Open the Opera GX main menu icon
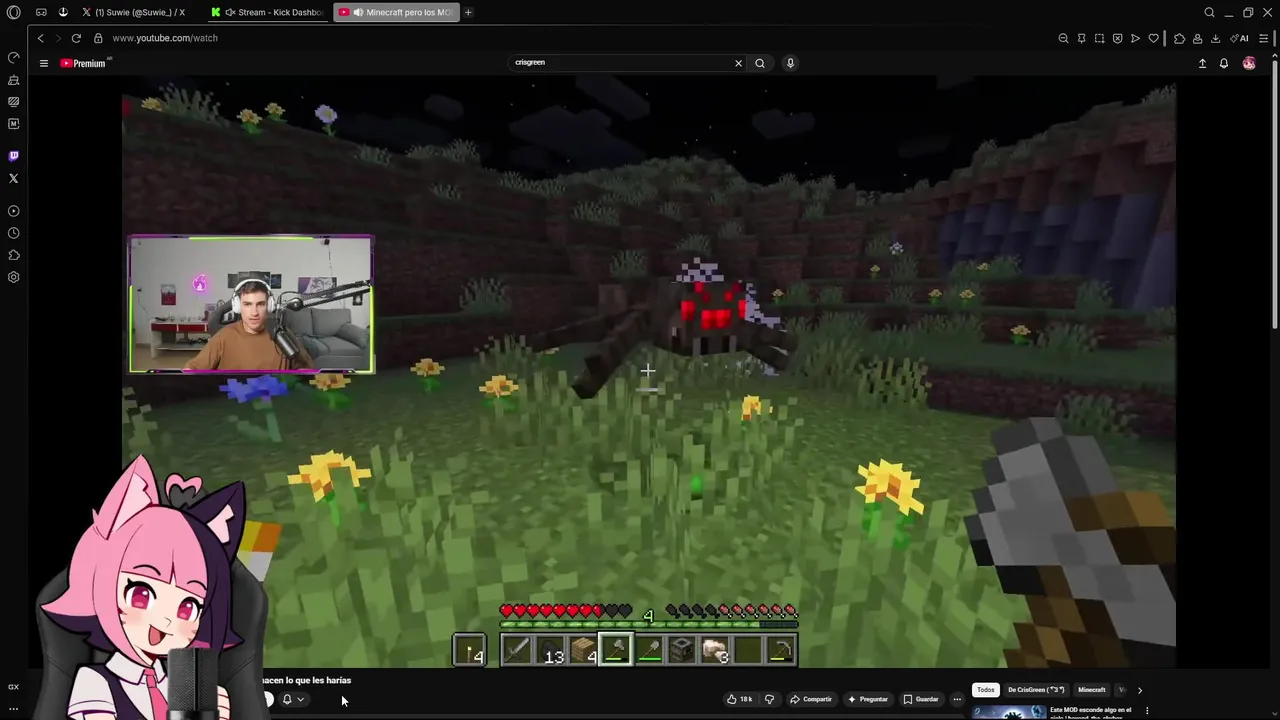The width and height of the screenshot is (1280, 720). click(13, 12)
